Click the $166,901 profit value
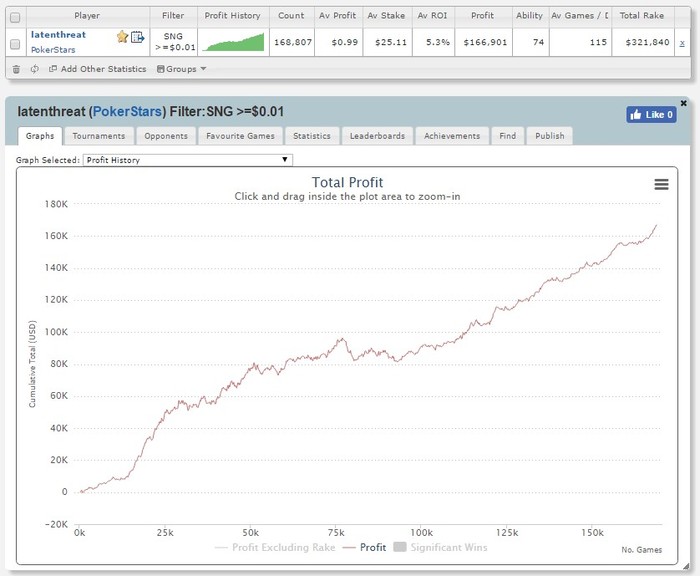This screenshot has width=700, height=576. (x=485, y=42)
